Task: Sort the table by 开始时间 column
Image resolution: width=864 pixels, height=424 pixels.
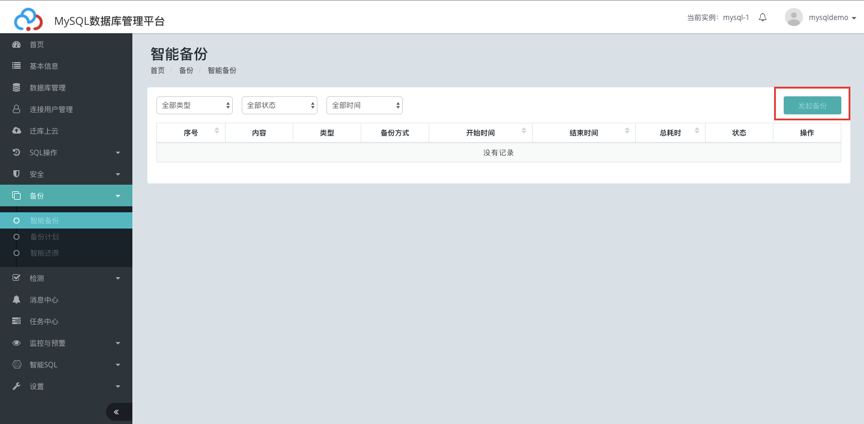Action: [524, 131]
